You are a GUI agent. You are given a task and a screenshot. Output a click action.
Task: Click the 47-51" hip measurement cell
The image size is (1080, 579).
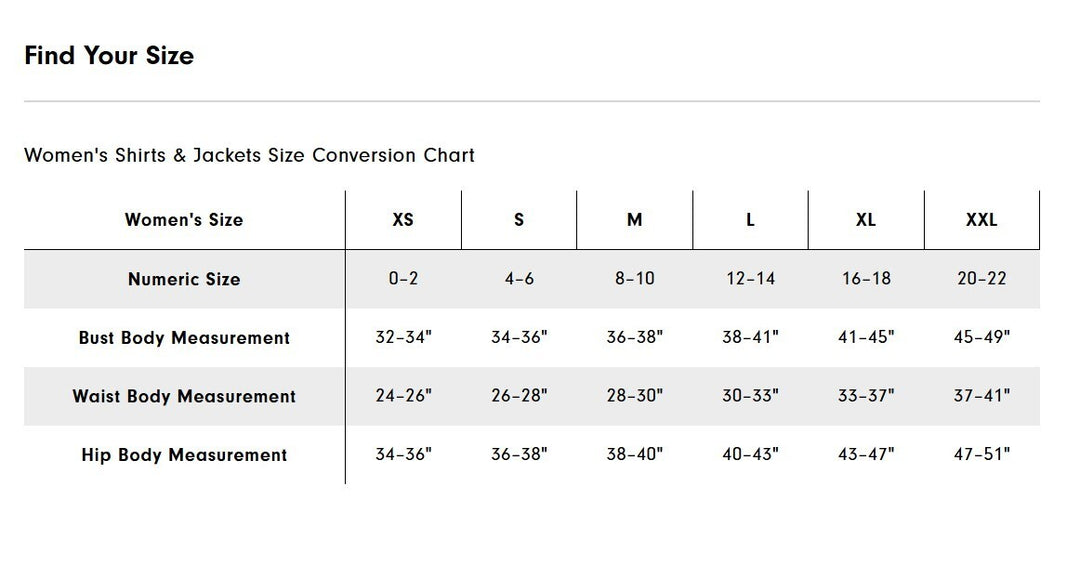click(x=982, y=454)
